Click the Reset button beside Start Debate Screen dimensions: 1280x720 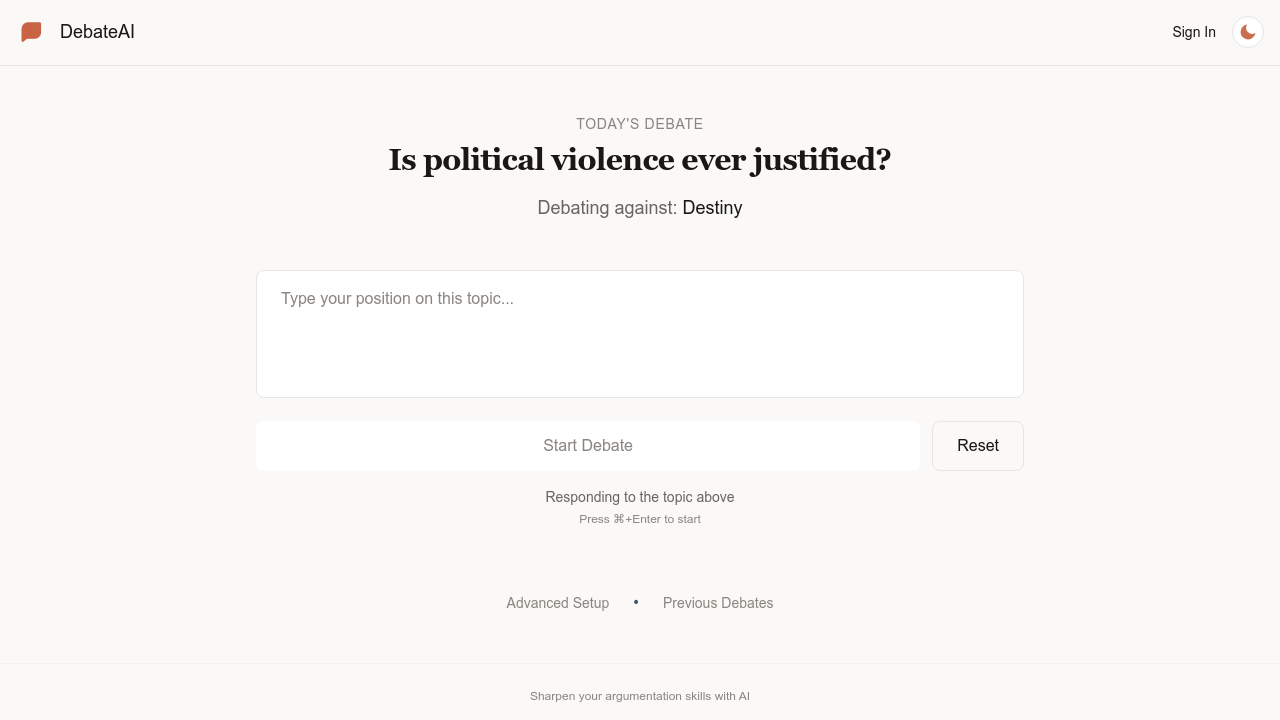click(x=977, y=445)
